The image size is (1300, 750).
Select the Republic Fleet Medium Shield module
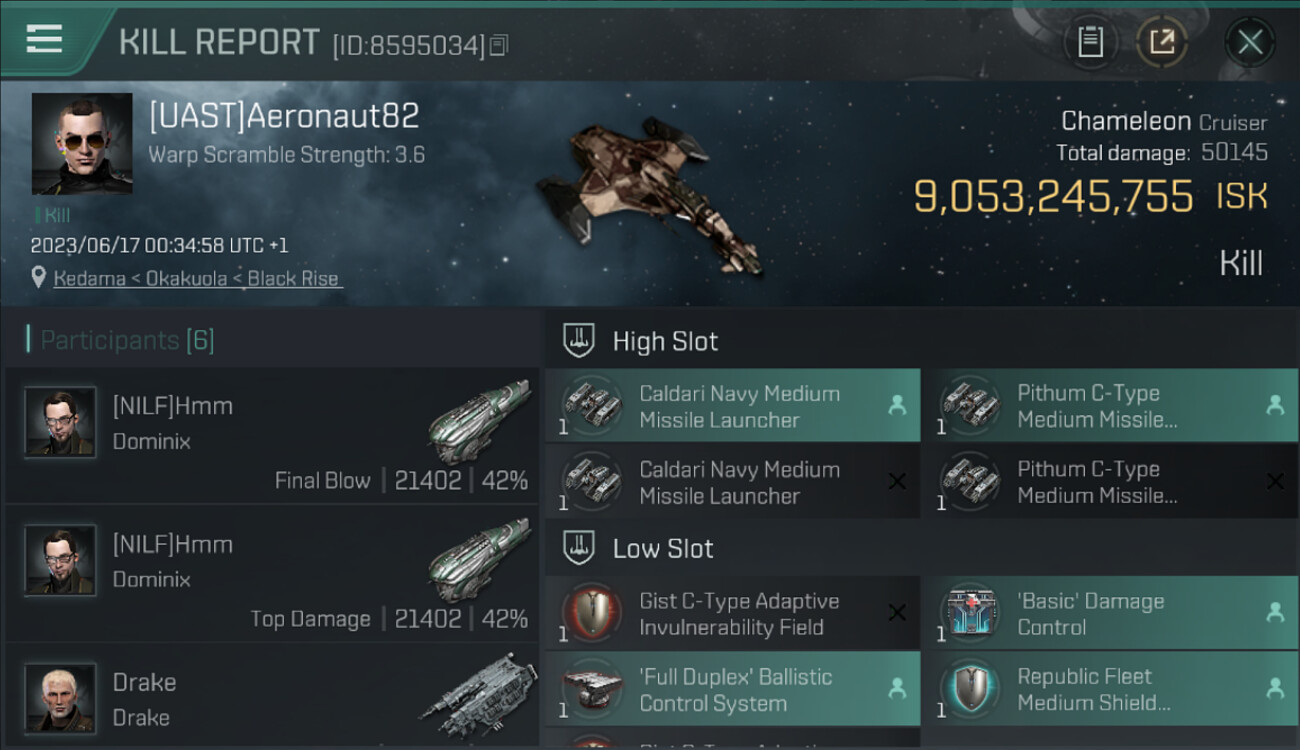[1110, 689]
